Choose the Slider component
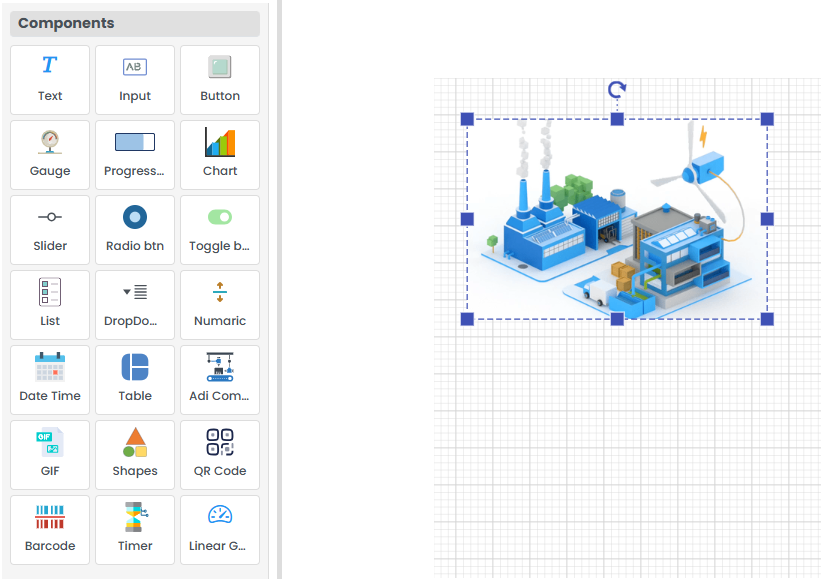 tap(50, 230)
